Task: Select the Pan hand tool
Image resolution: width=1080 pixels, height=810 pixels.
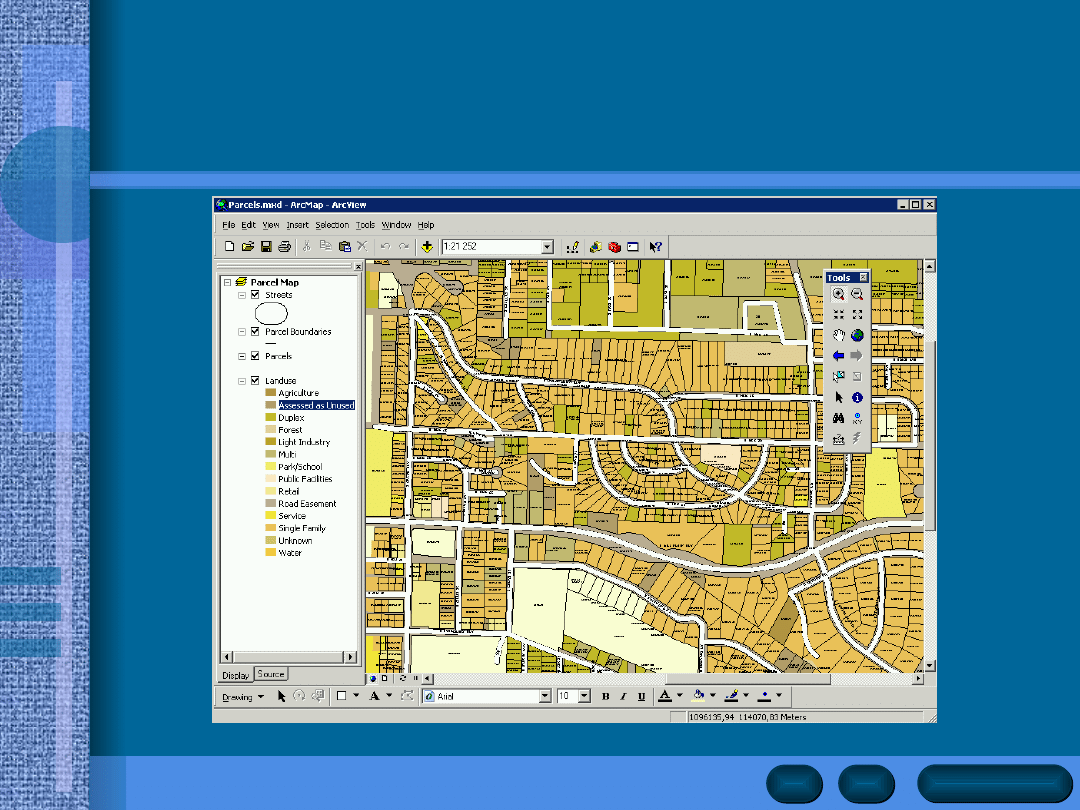Action: click(x=838, y=335)
